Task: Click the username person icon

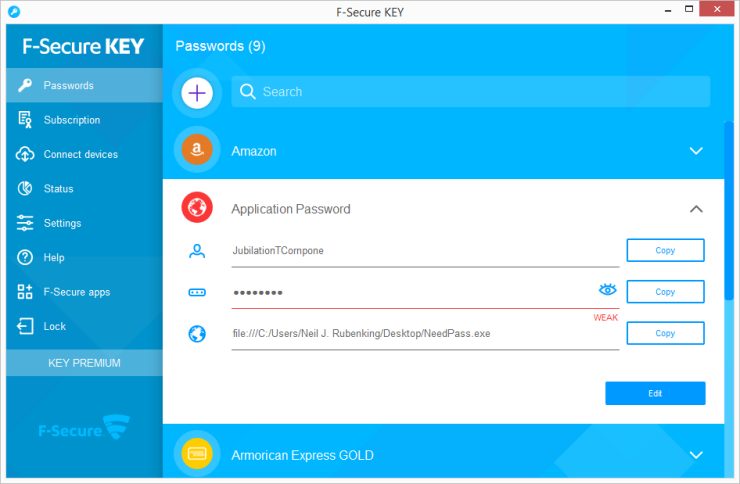Action: point(197,251)
